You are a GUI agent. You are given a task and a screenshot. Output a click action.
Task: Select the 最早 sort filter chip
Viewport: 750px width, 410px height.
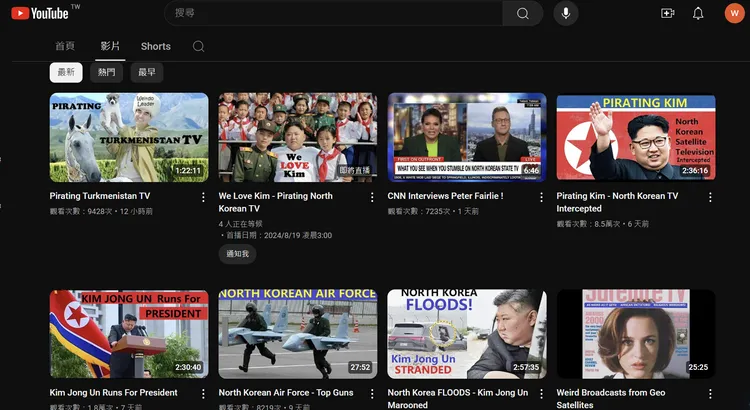[x=147, y=72]
